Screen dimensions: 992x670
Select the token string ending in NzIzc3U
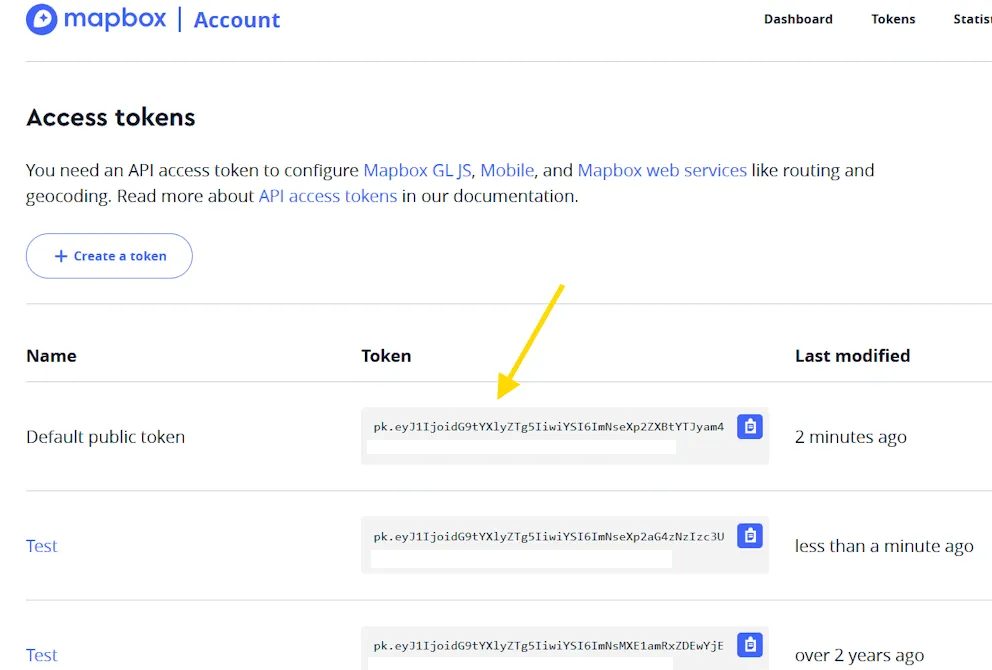pos(549,537)
